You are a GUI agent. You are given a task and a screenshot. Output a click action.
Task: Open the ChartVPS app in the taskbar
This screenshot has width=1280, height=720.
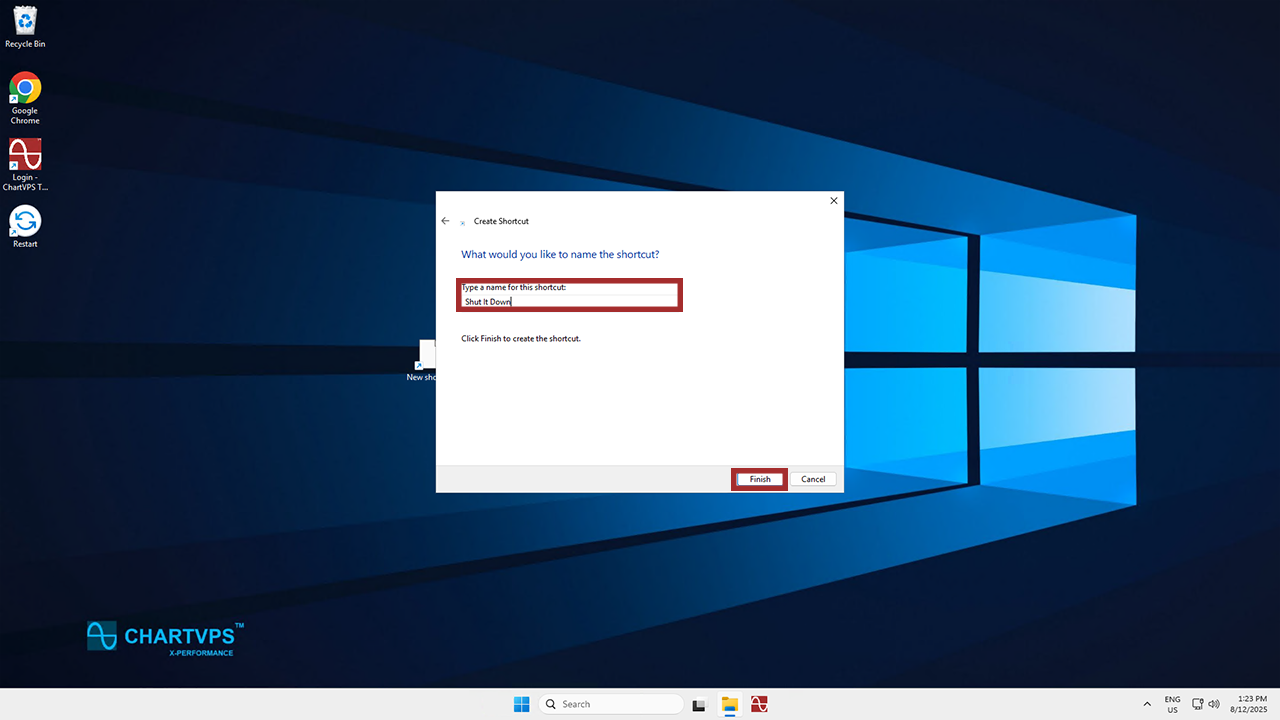[x=759, y=704]
